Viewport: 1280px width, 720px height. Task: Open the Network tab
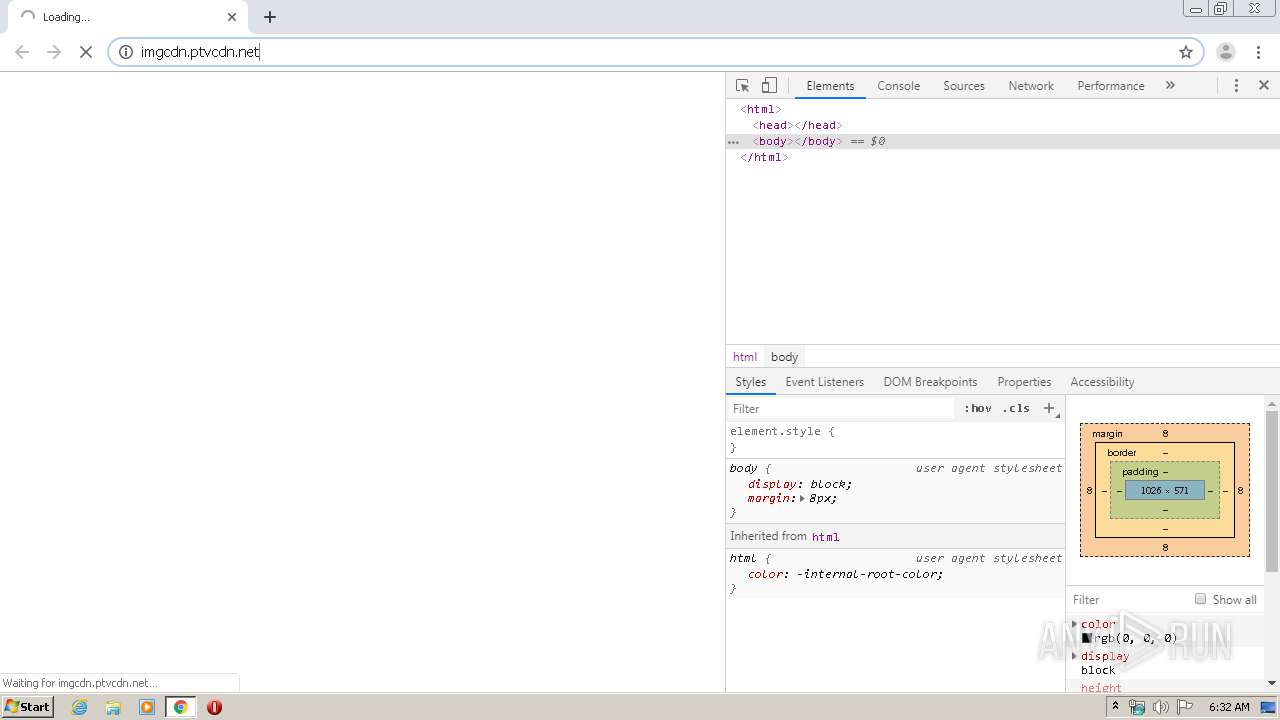1031,86
